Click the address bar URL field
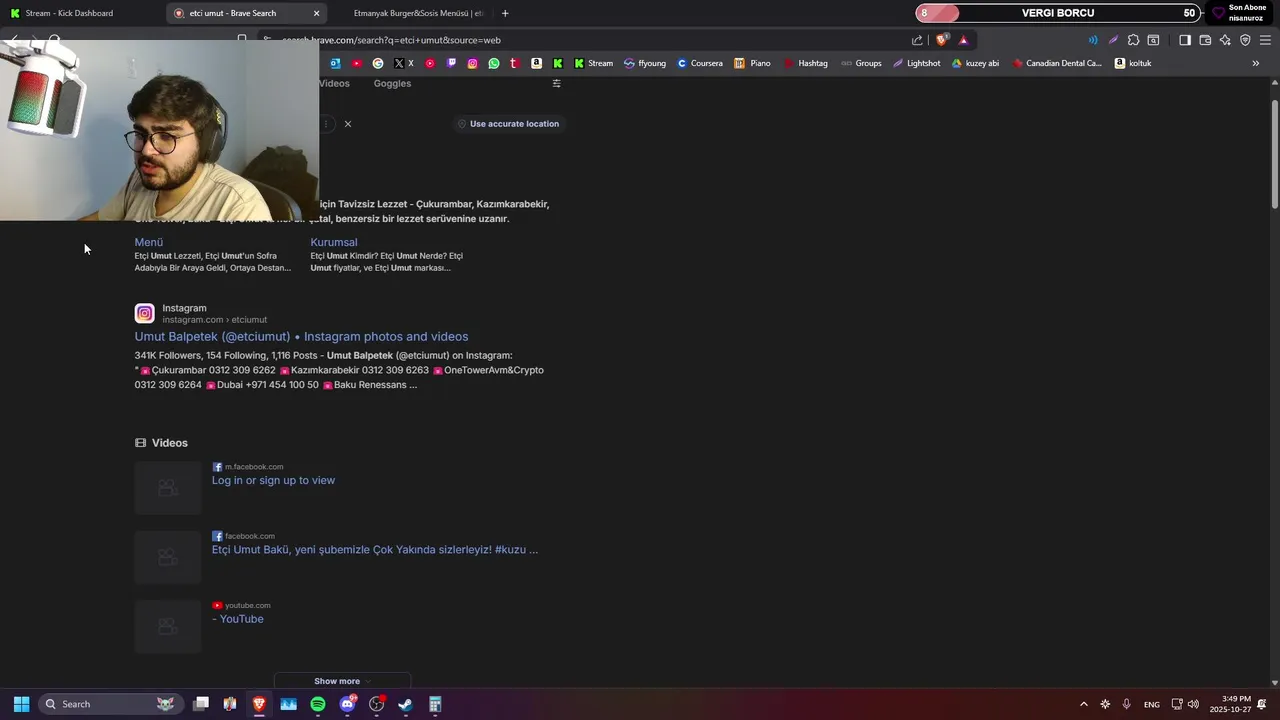 580,40
